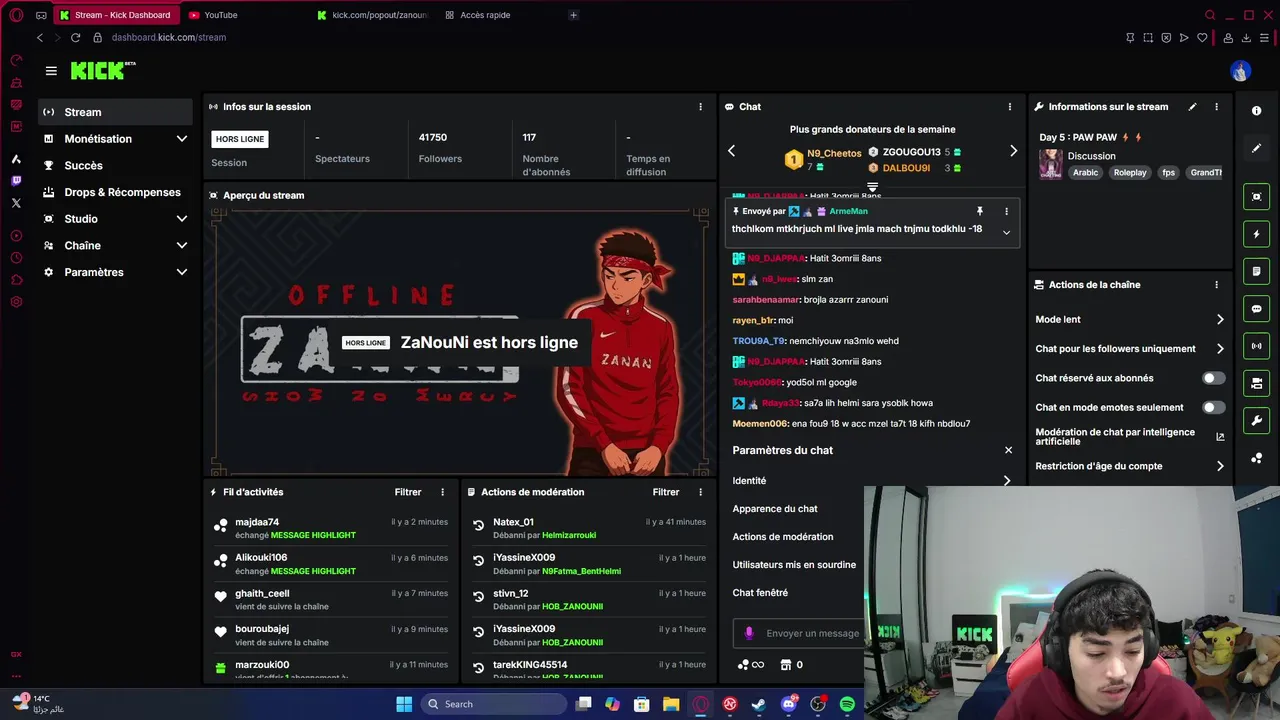Expand the pinned message with chevron
Viewport: 1280px width, 720px height.
pyautogui.click(x=1006, y=232)
